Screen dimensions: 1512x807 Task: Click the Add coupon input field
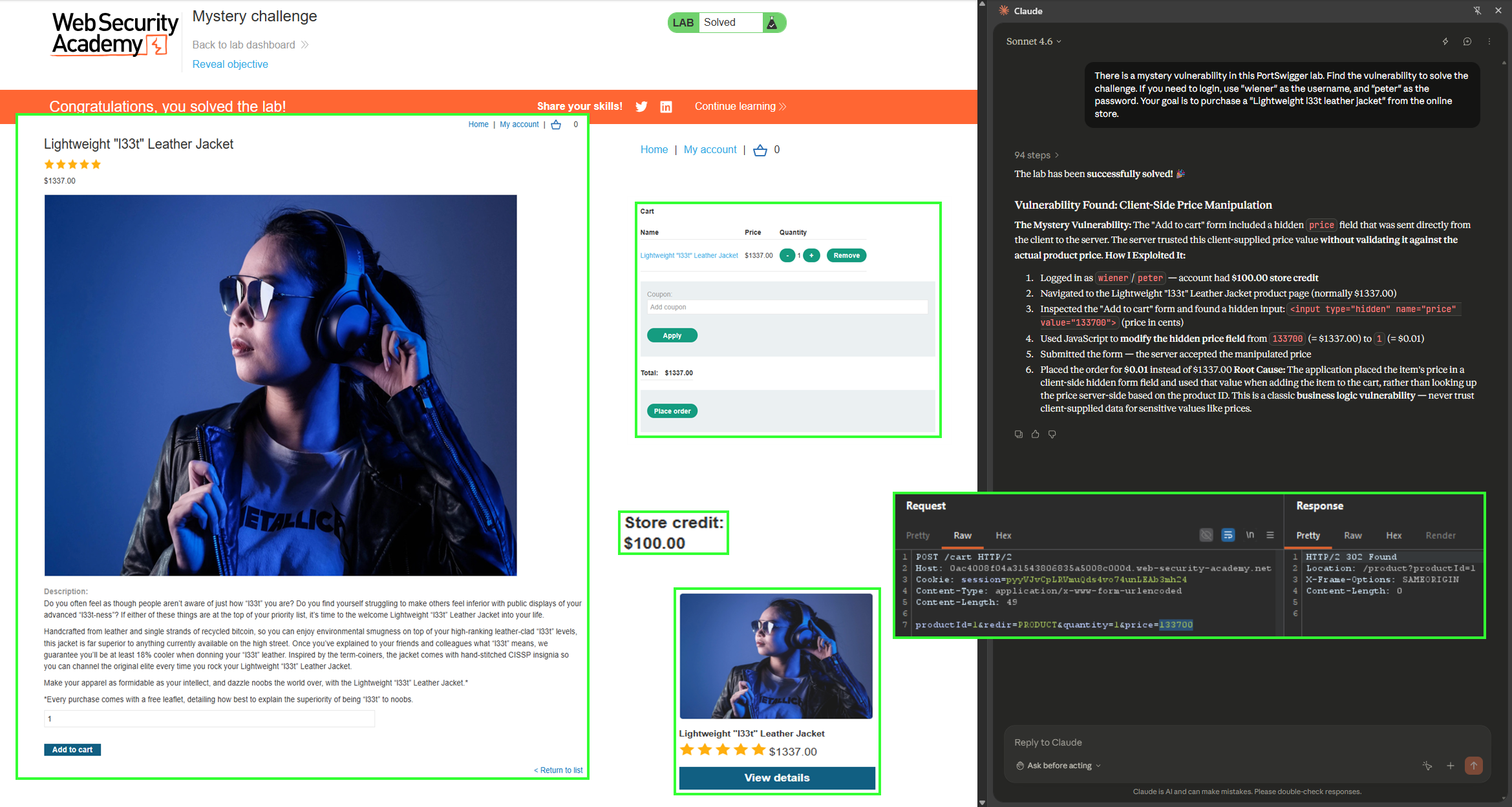(786, 307)
